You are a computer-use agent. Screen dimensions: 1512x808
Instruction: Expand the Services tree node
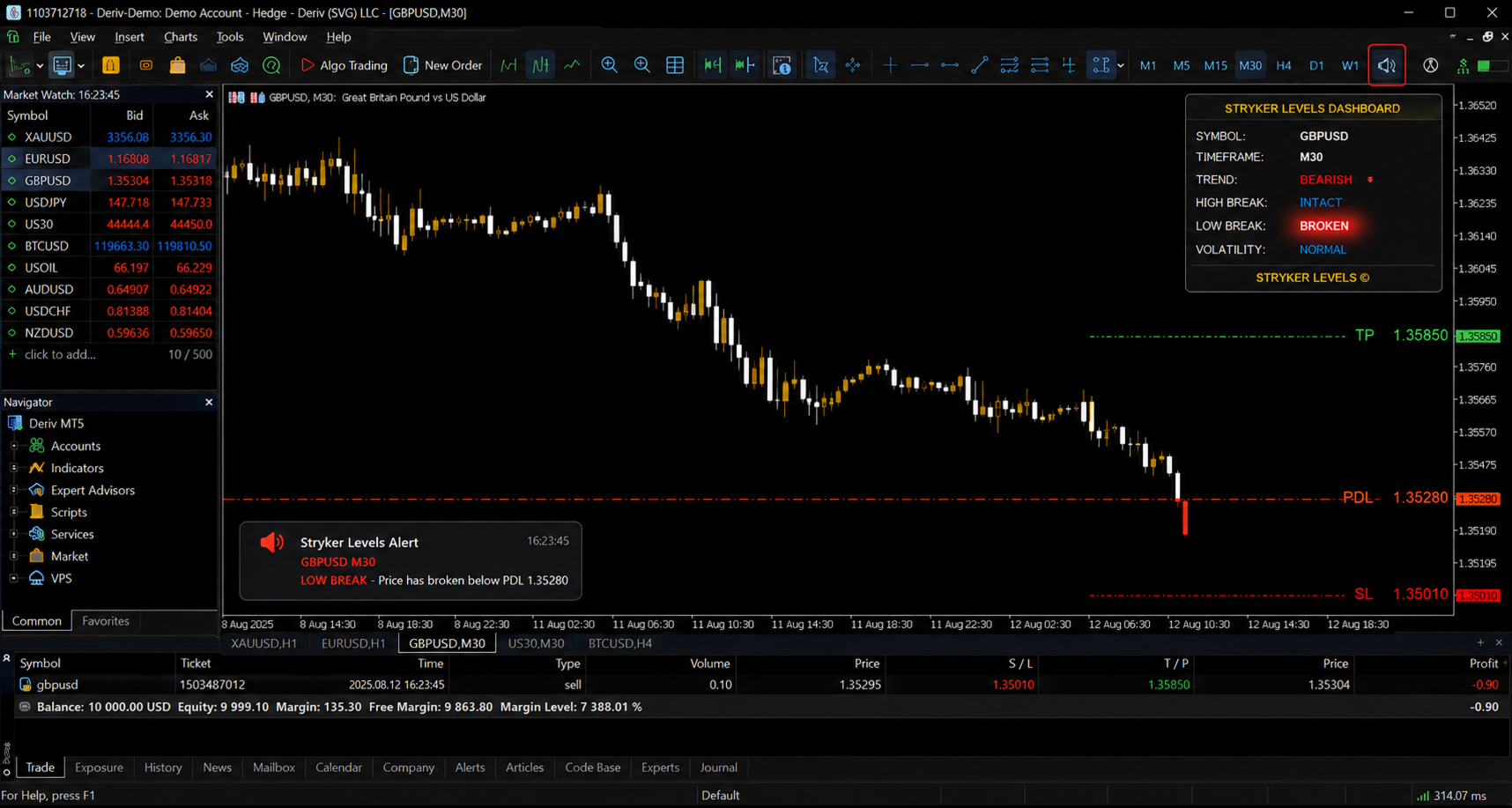coord(14,534)
